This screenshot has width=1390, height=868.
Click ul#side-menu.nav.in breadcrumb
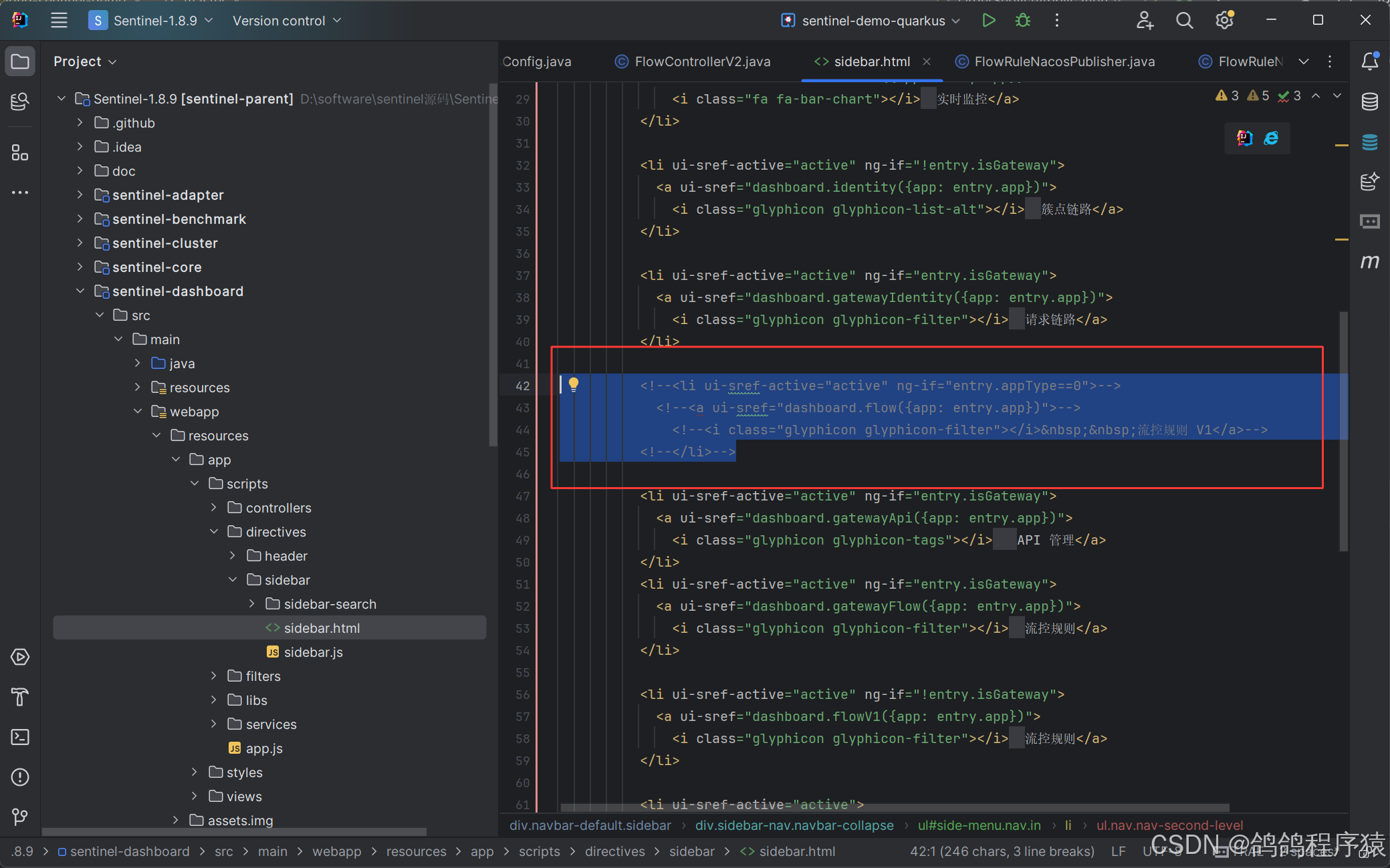coord(979,825)
